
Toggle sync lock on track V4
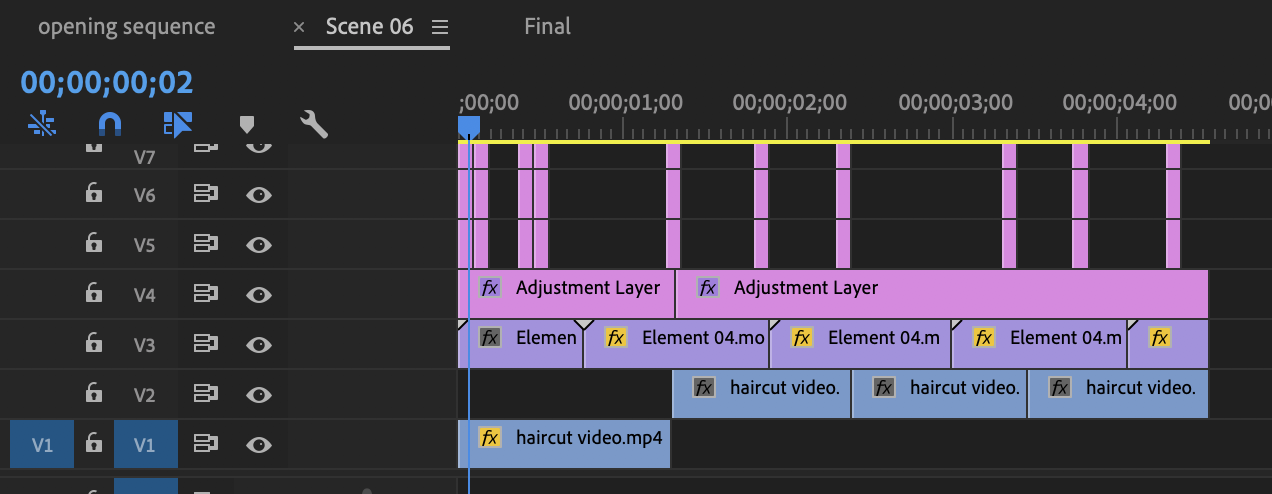point(205,294)
